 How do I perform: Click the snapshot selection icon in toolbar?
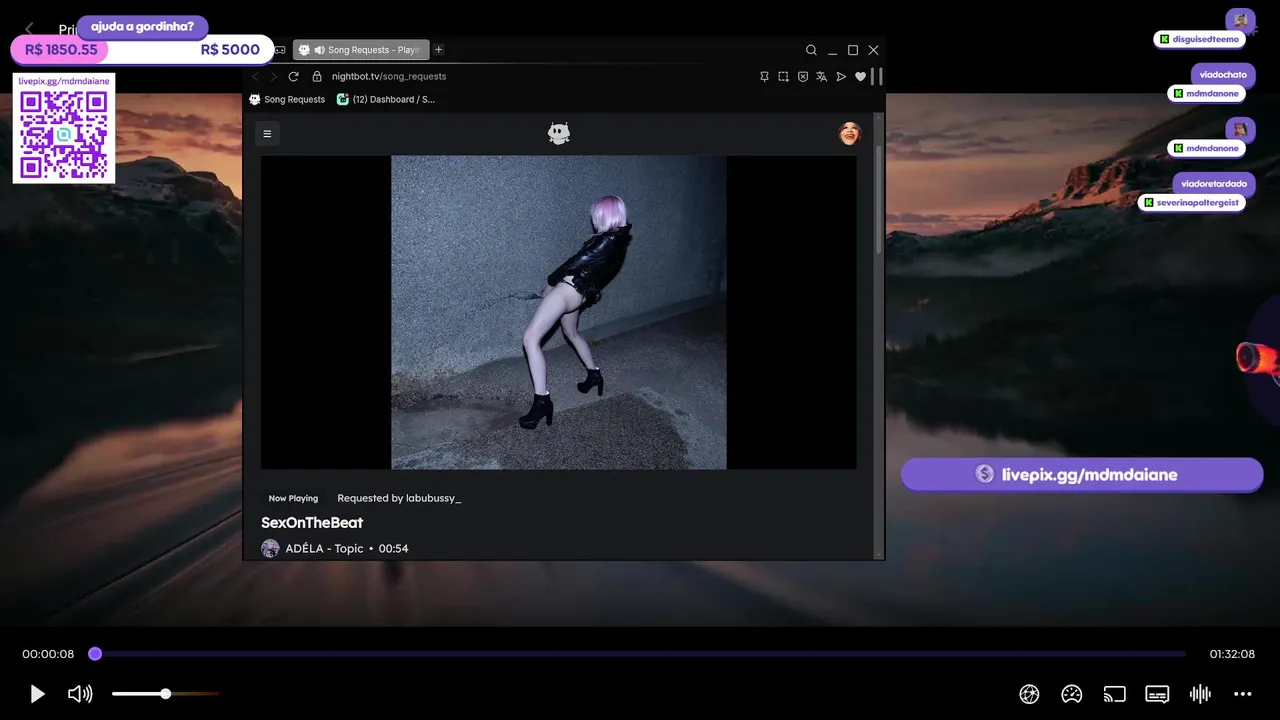tap(783, 76)
